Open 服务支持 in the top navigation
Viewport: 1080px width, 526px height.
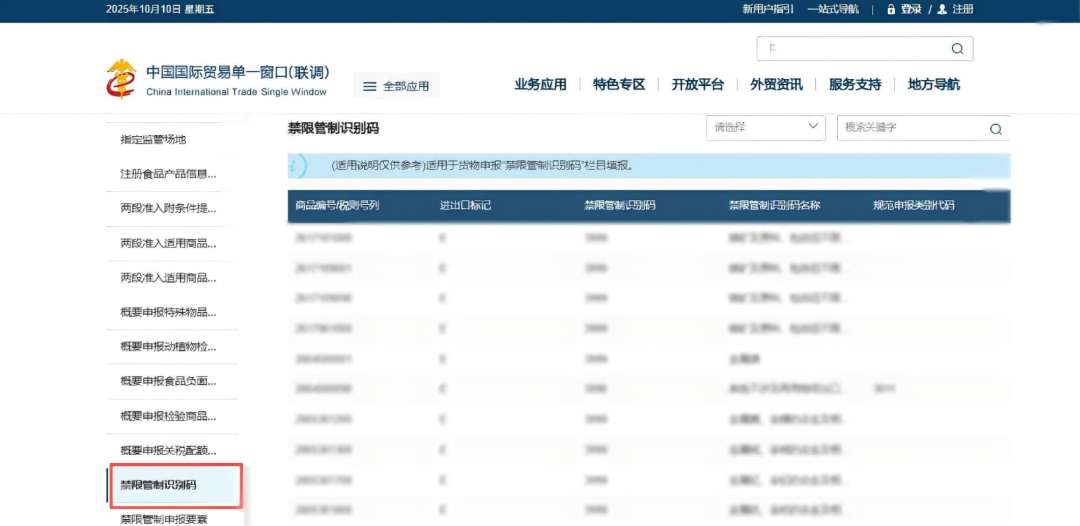tap(855, 85)
